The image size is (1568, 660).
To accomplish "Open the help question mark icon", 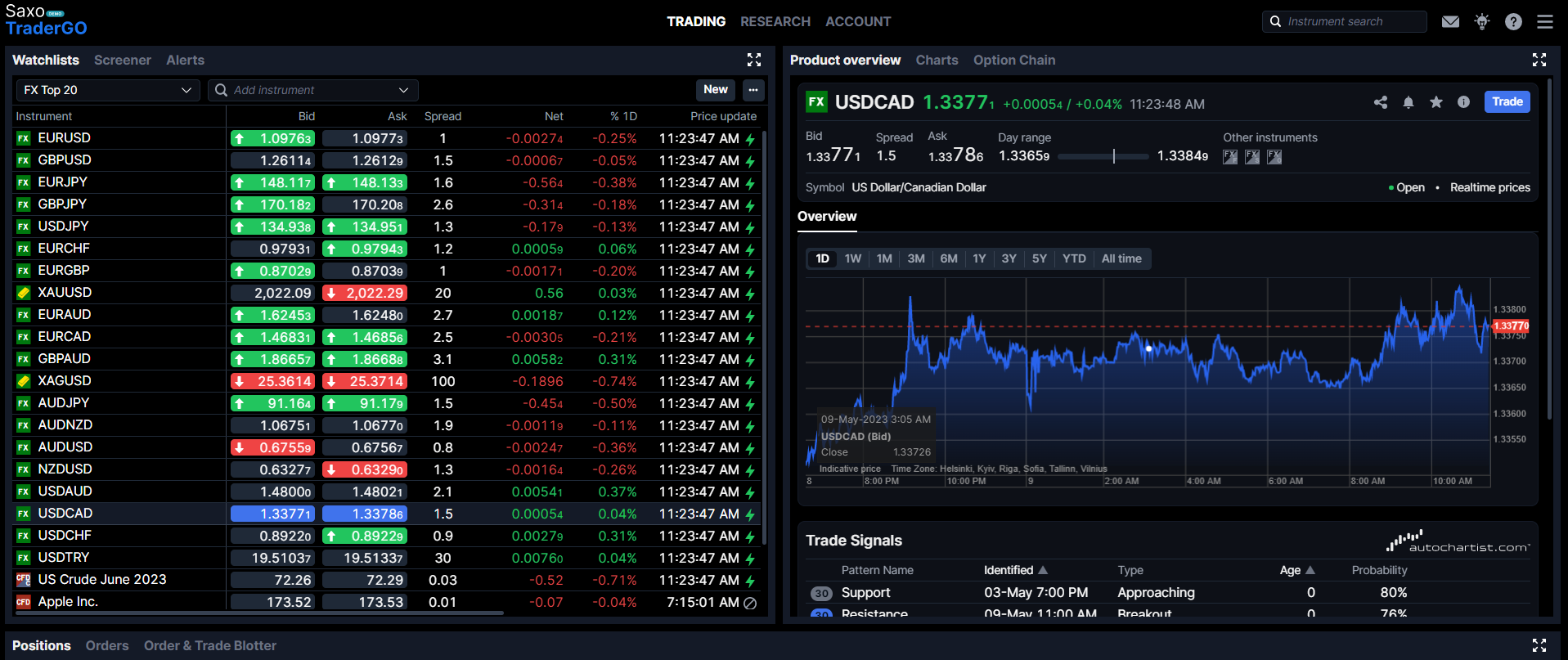I will [x=1513, y=21].
